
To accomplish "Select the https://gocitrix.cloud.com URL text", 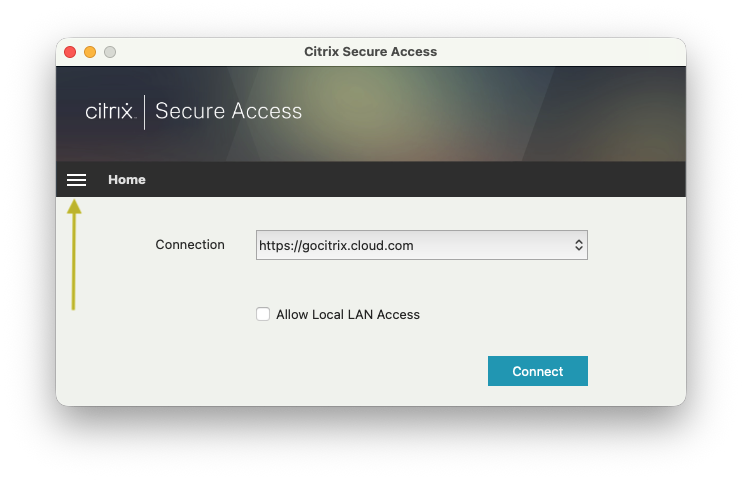I will (336, 245).
